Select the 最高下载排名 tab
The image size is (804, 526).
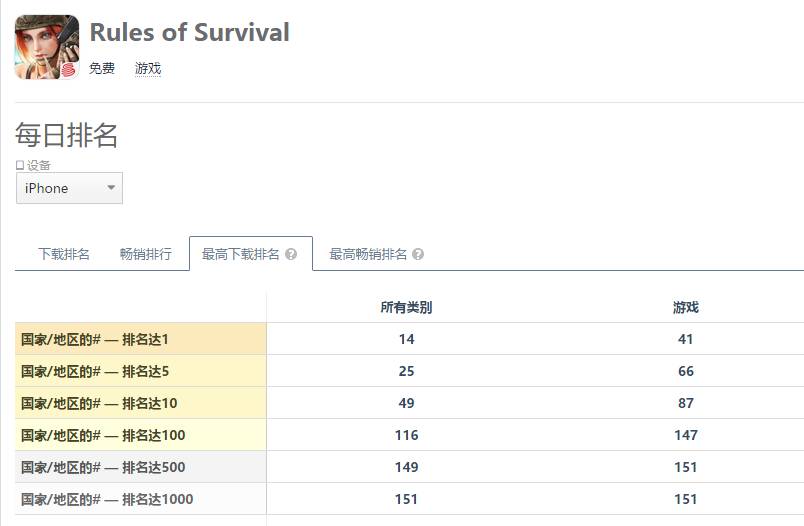click(x=241, y=254)
